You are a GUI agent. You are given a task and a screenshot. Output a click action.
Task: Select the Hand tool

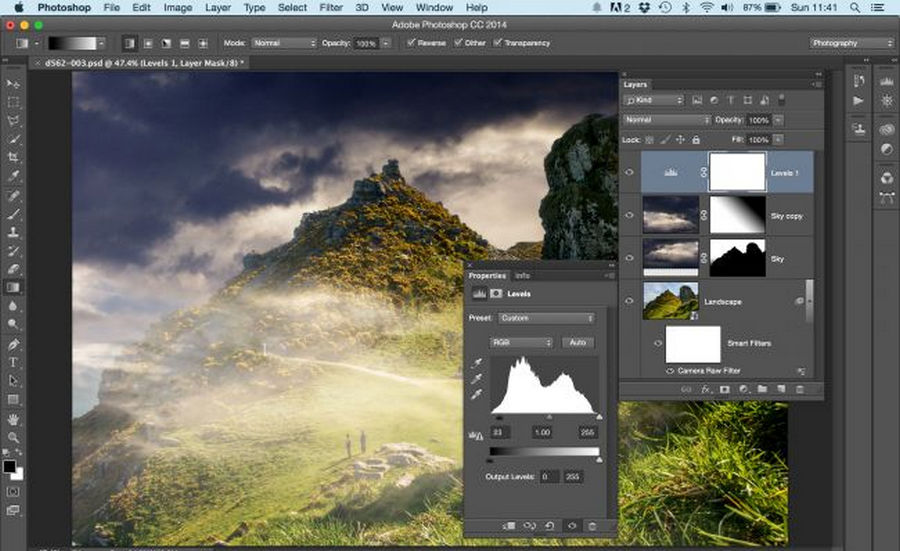pyautogui.click(x=13, y=420)
